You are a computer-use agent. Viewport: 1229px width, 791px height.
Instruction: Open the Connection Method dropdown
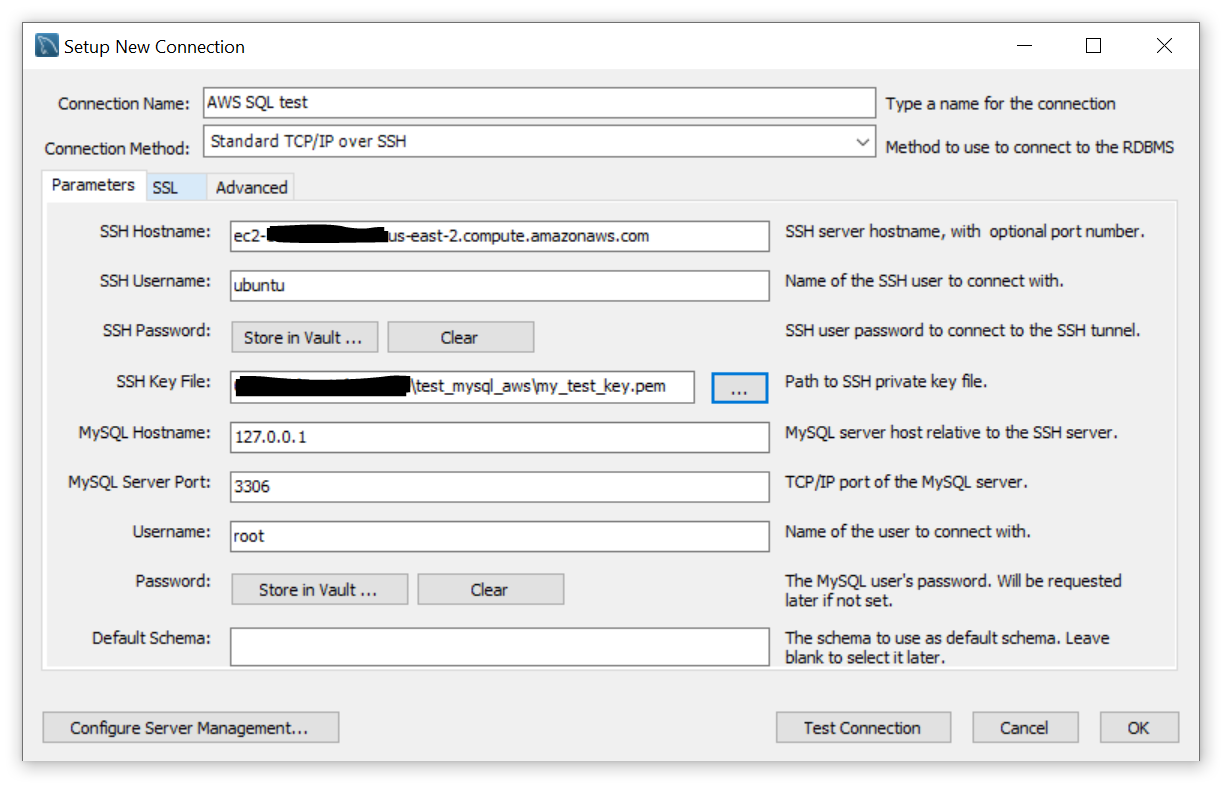tap(539, 142)
